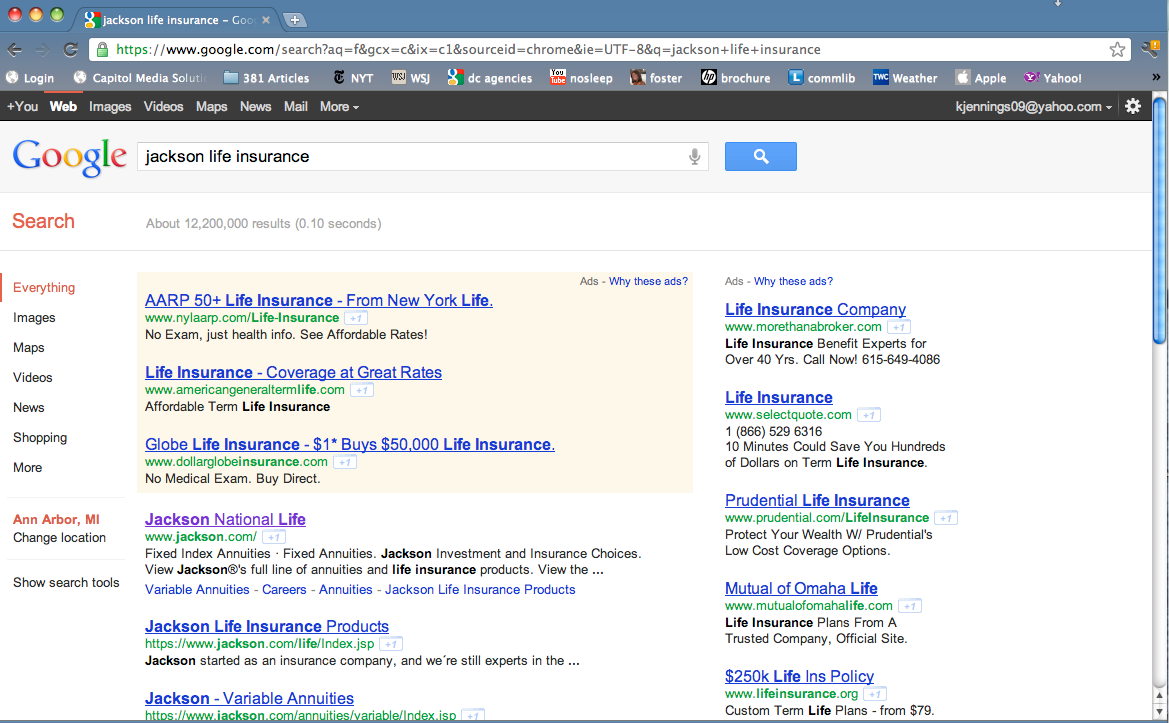
Task: Open Google settings gear icon
Action: 1132,107
